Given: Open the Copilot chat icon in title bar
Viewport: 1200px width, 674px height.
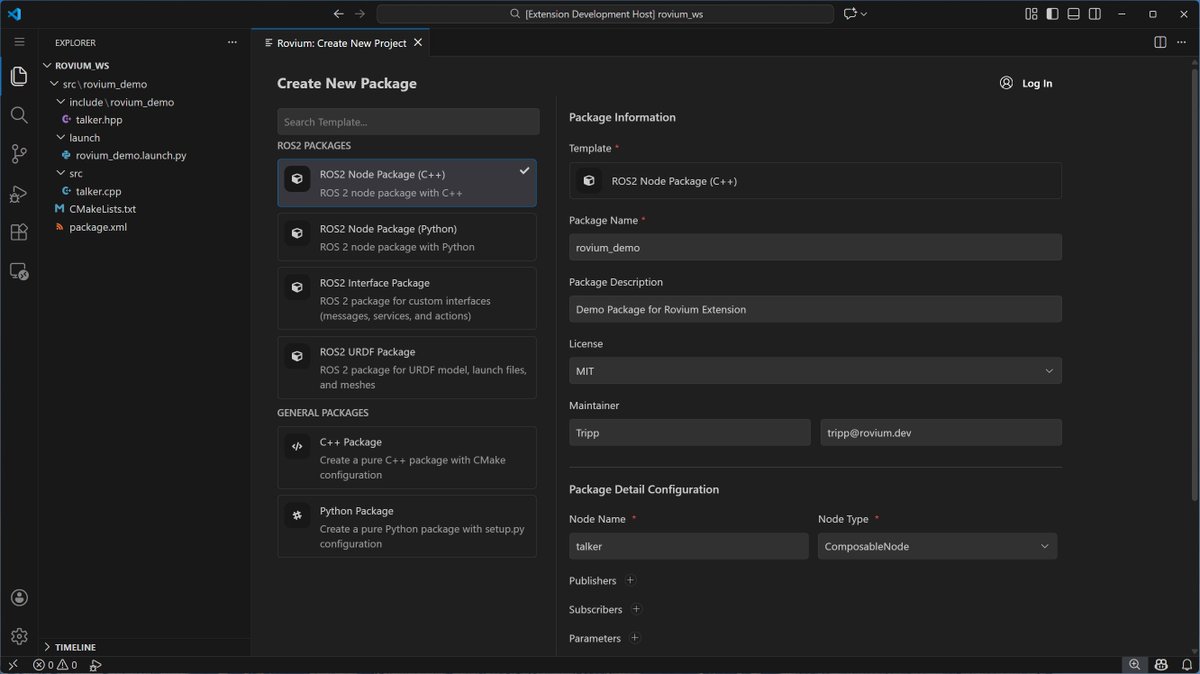Looking at the screenshot, I should 850,14.
